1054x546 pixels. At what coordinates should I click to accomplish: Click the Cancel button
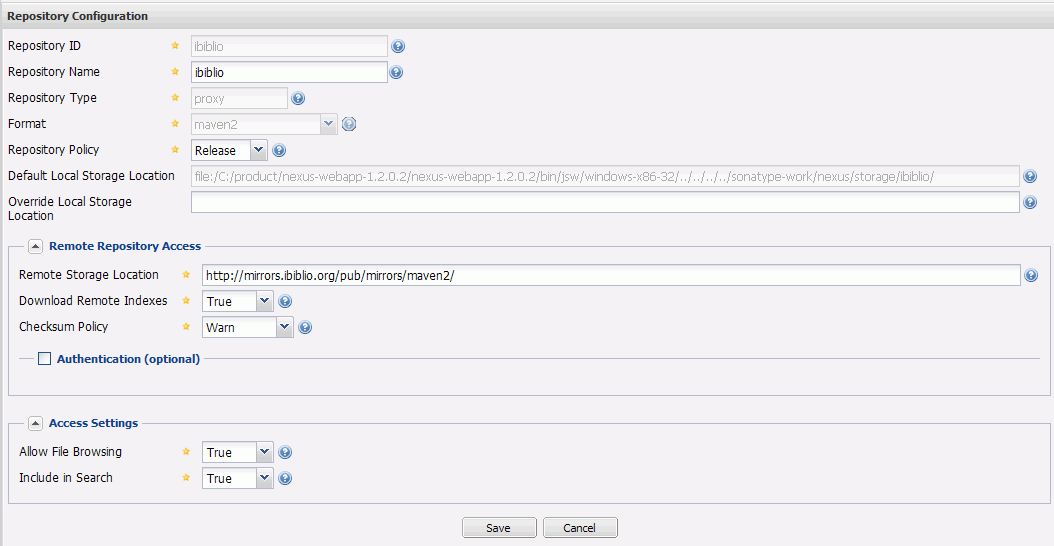[580, 528]
